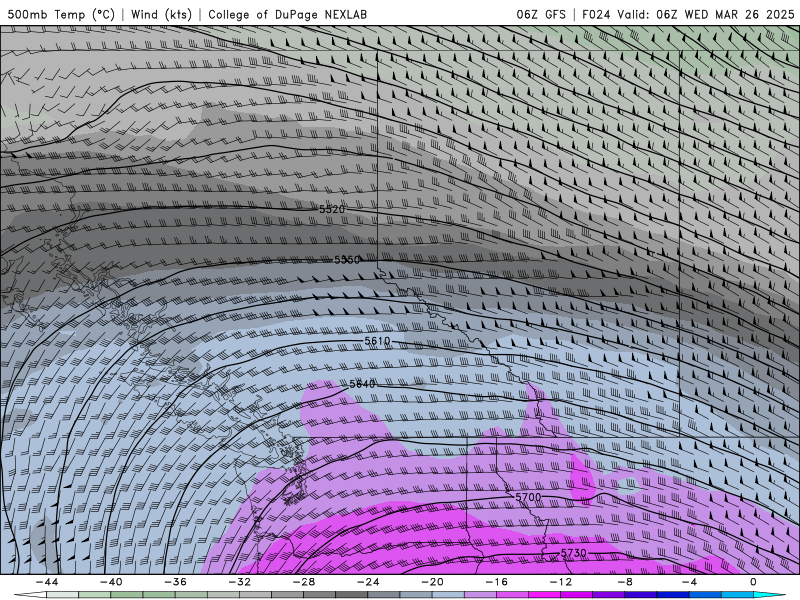
Task: Click the 'F024 Valid: 06Z WED MAR 26 2025' text
Action: [688, 14]
